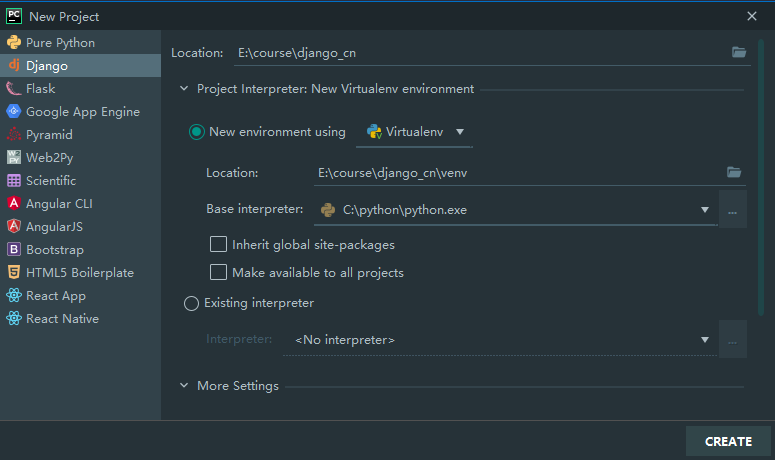Click the Angular CLI label text

(59, 204)
